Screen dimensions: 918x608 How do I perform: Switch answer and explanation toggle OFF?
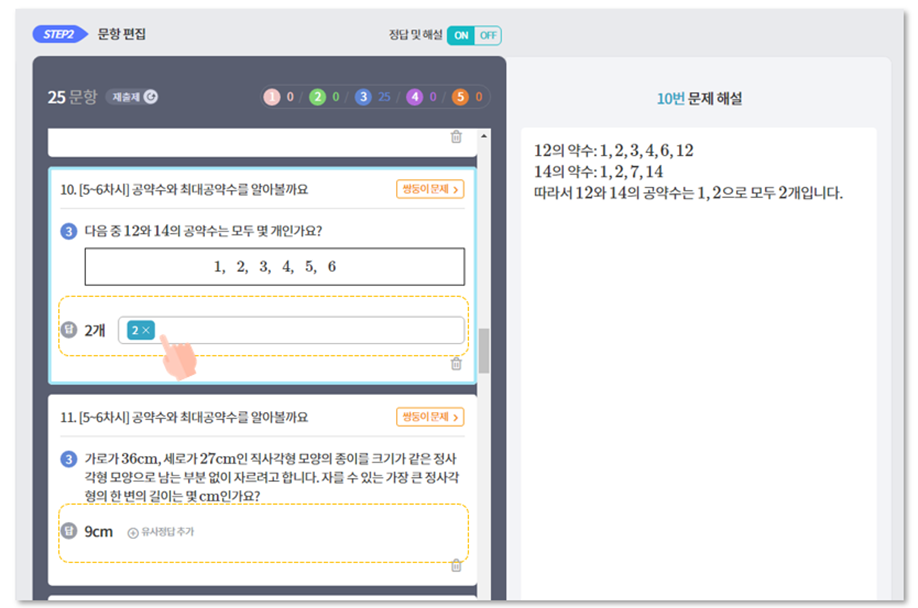pos(488,36)
